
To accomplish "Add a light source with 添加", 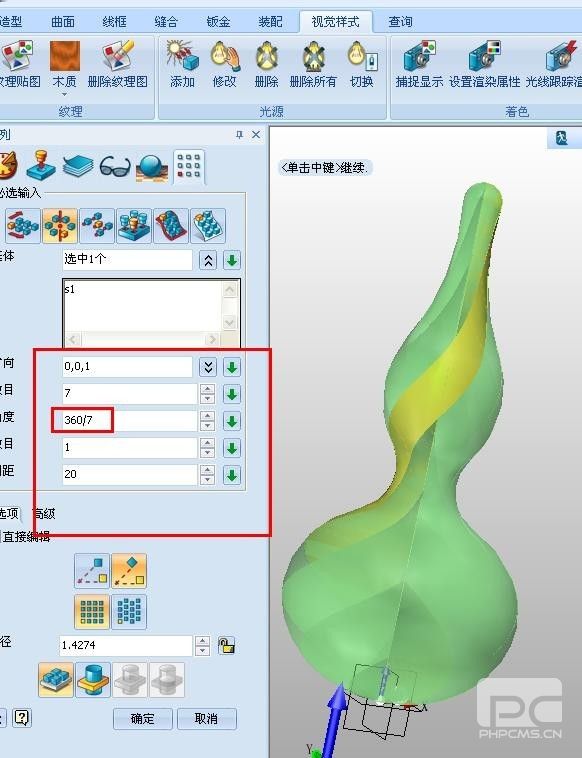I will [182, 65].
